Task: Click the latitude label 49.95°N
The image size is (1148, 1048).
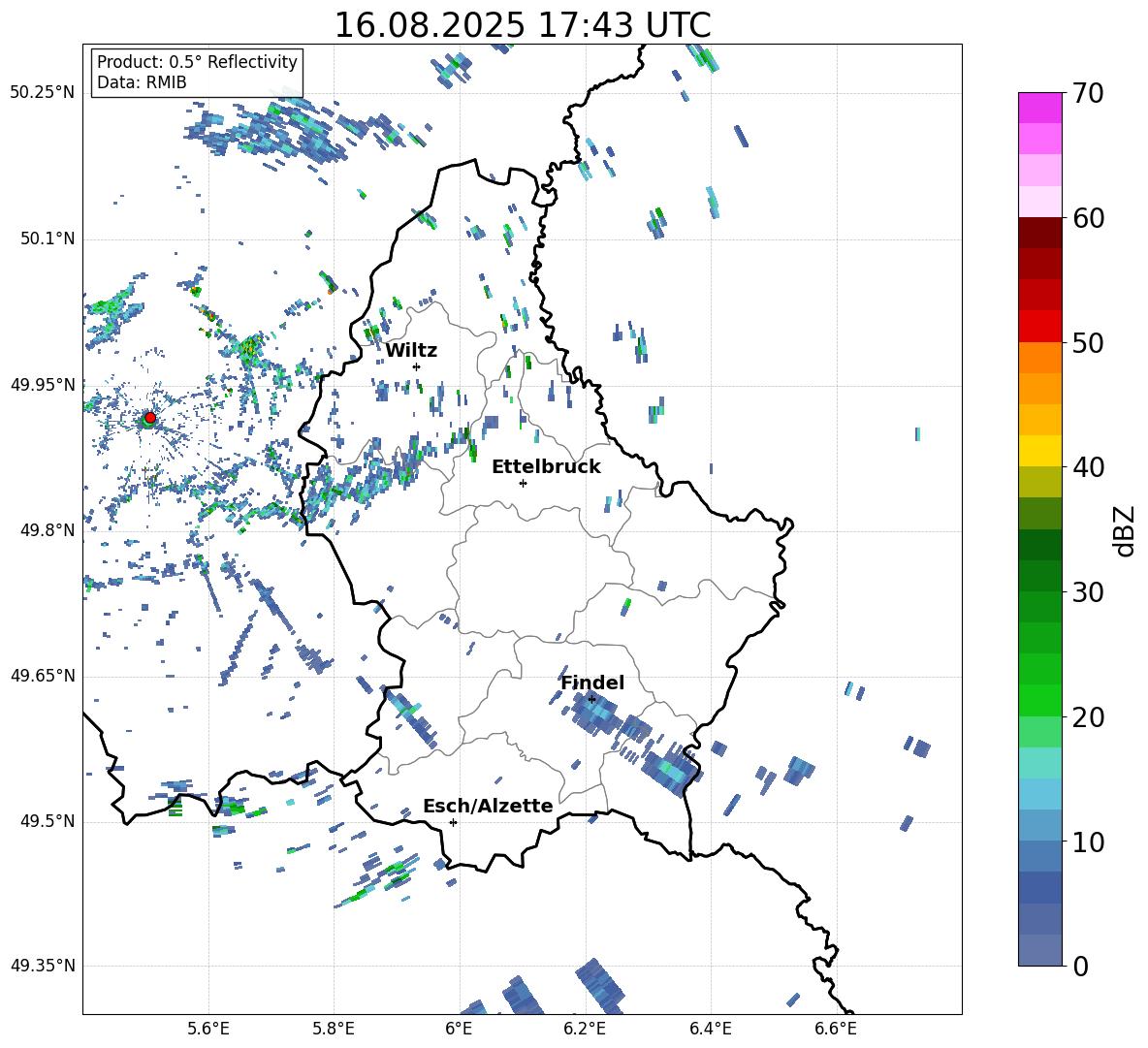Action: pos(43,384)
